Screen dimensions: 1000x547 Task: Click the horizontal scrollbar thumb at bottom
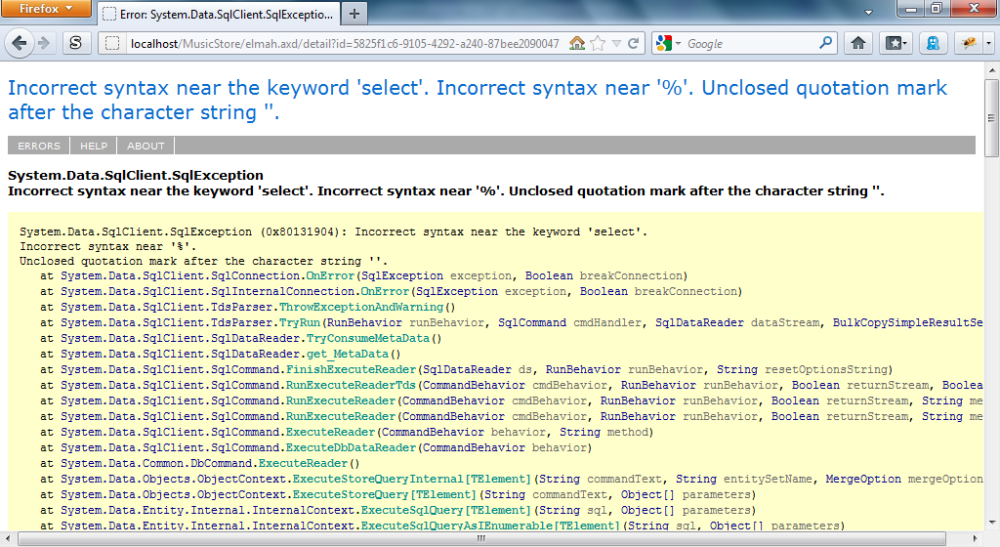coord(480,538)
